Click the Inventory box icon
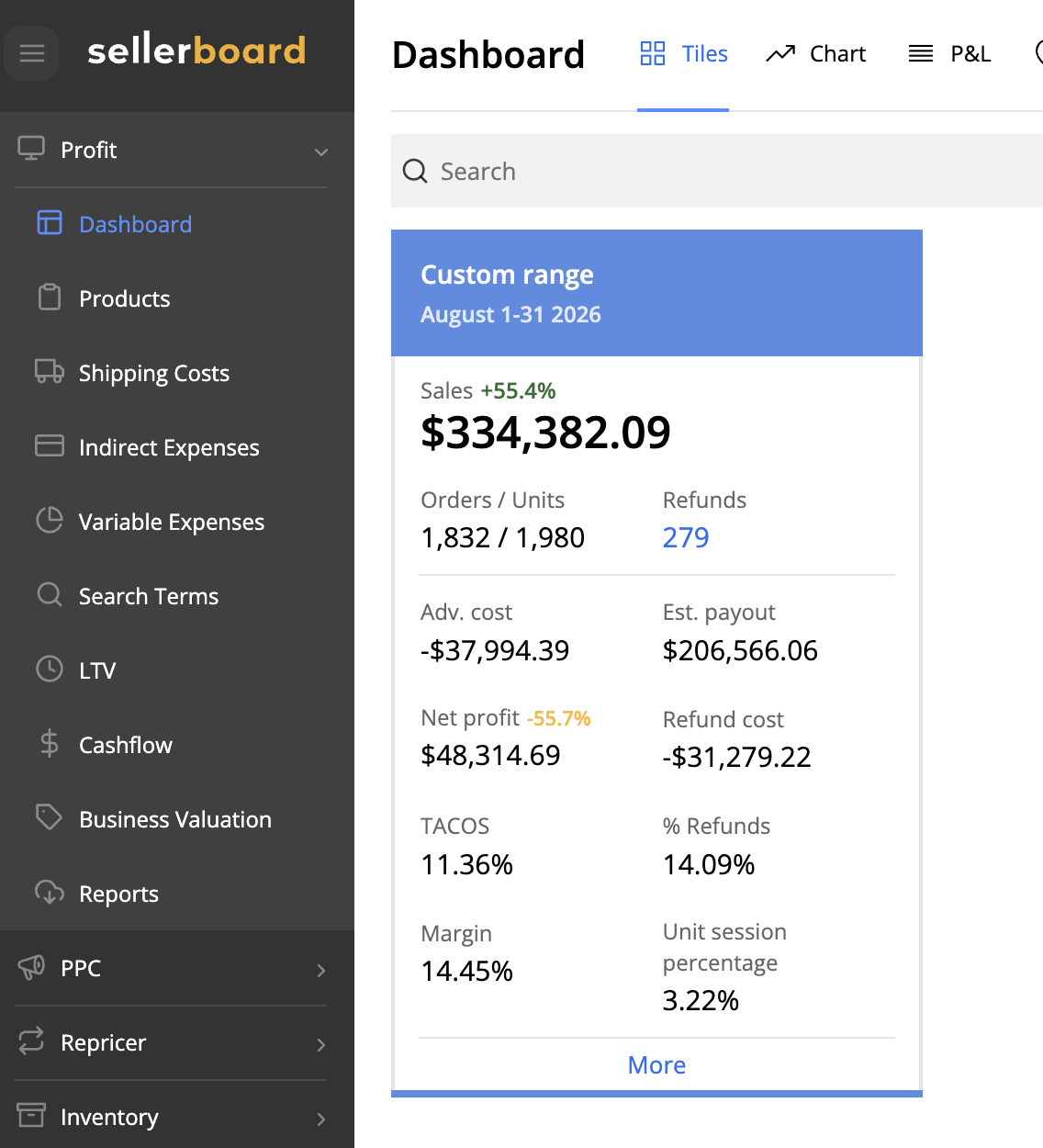 [31, 1116]
